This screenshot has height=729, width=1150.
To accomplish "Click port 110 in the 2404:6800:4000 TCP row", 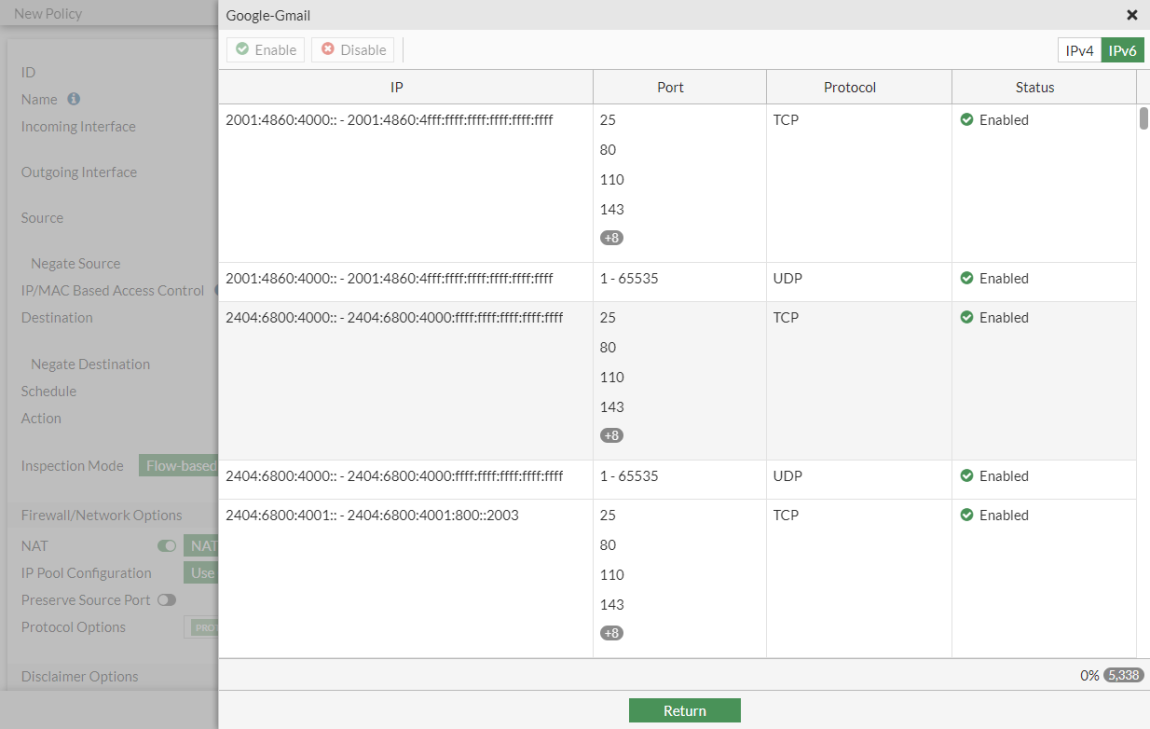I will pos(612,377).
